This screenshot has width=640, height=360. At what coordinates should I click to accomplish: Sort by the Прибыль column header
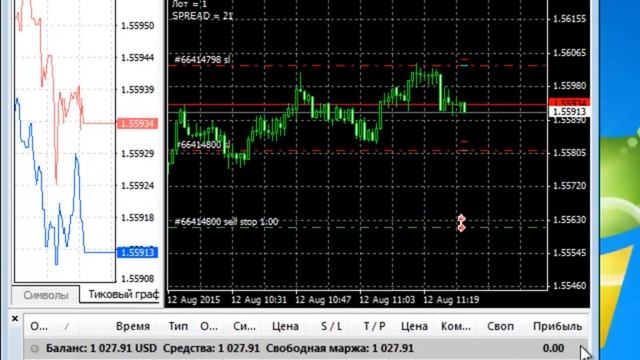[557, 327]
